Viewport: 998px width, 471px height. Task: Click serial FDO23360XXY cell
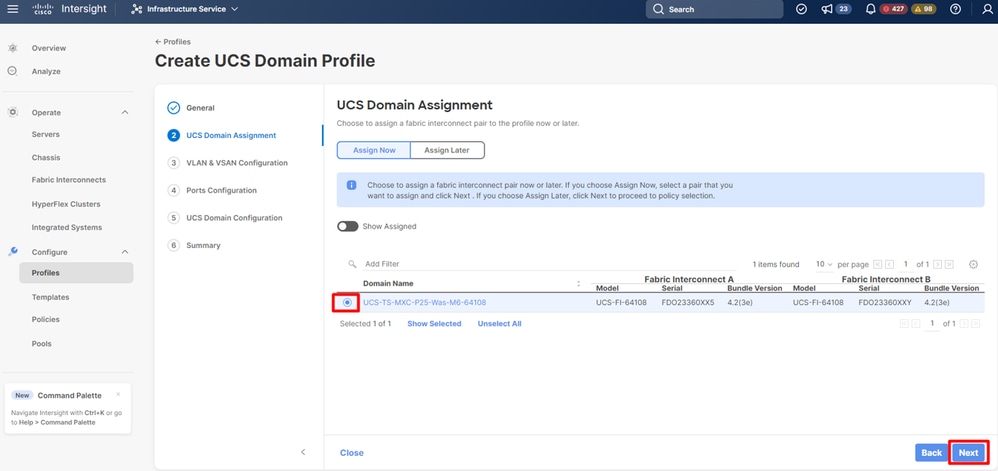point(885,303)
